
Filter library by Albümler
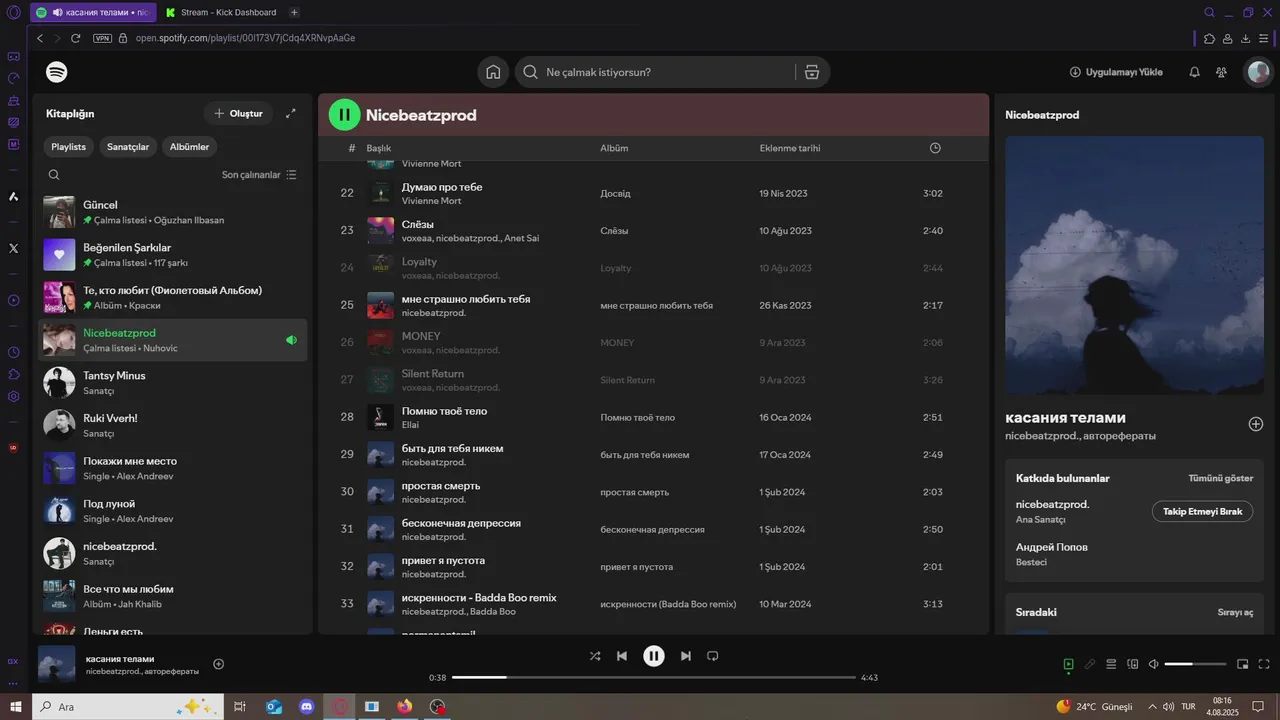(189, 147)
